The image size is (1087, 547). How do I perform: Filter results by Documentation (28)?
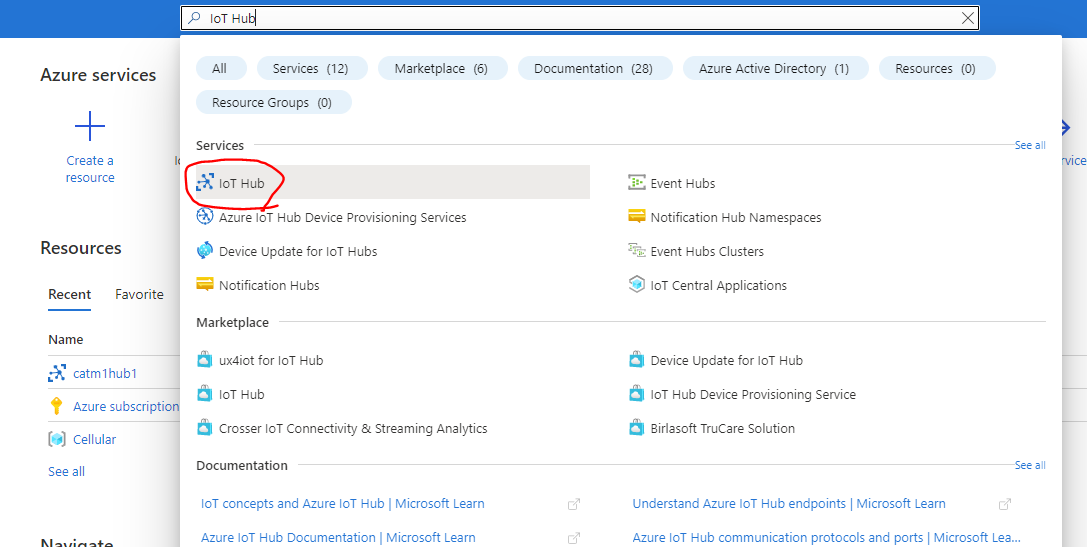[593, 69]
